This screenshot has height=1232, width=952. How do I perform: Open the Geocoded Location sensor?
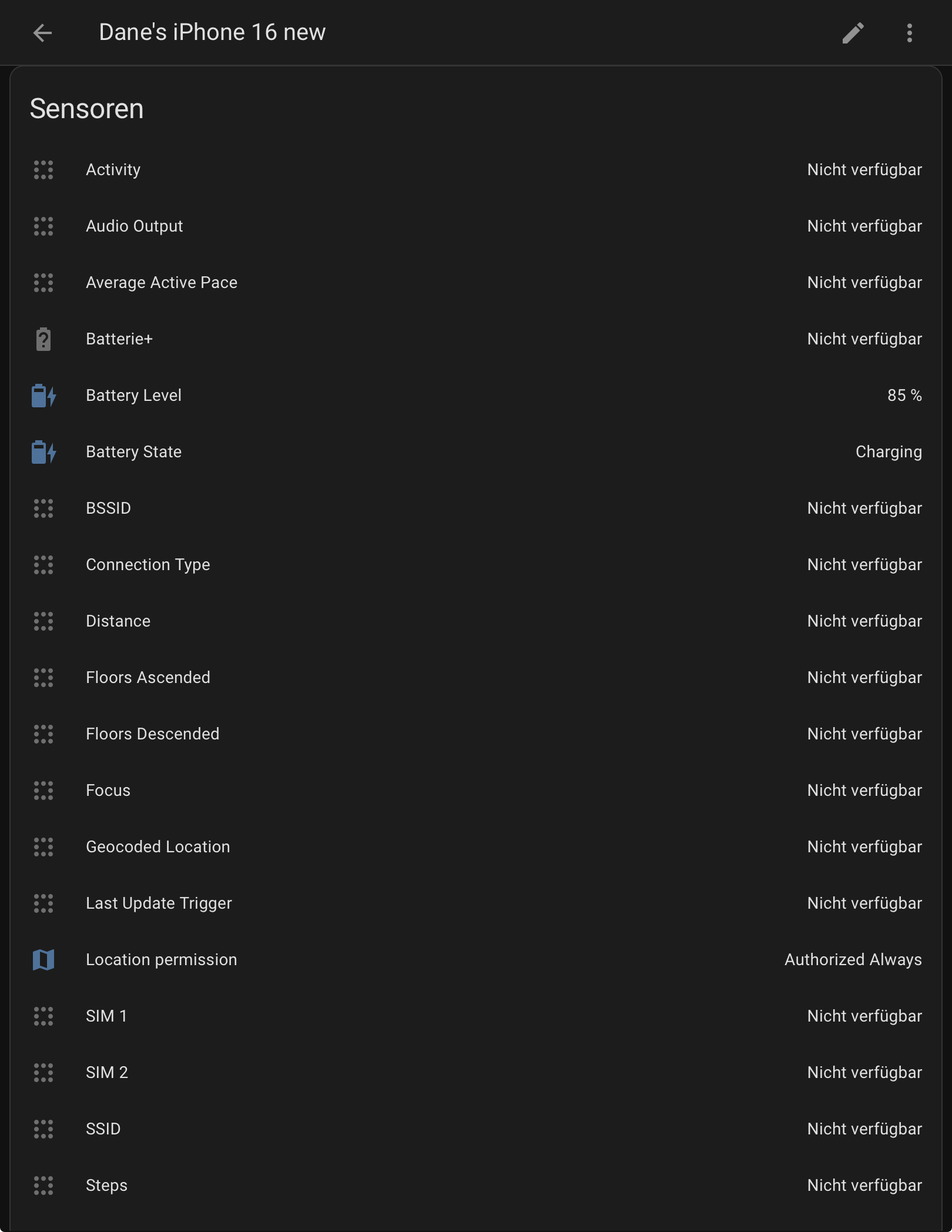pyautogui.click(x=158, y=847)
